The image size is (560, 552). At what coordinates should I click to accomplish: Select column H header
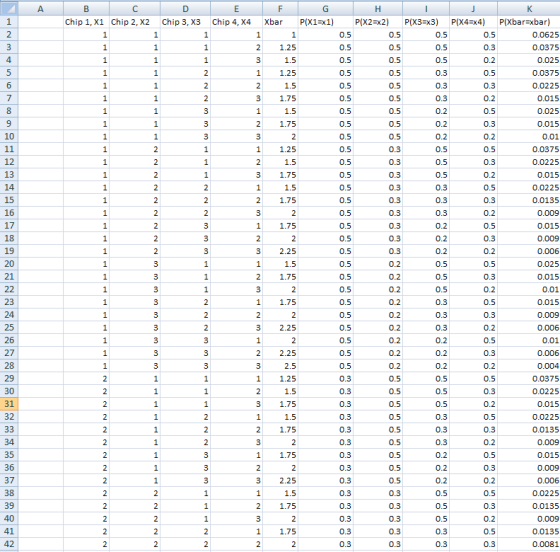[x=378, y=9]
